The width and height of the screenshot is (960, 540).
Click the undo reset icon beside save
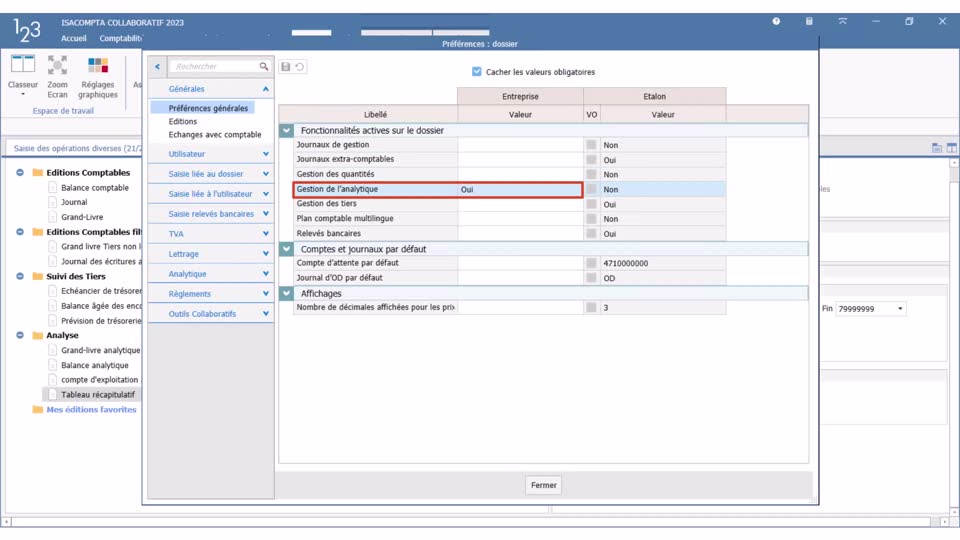click(x=299, y=67)
